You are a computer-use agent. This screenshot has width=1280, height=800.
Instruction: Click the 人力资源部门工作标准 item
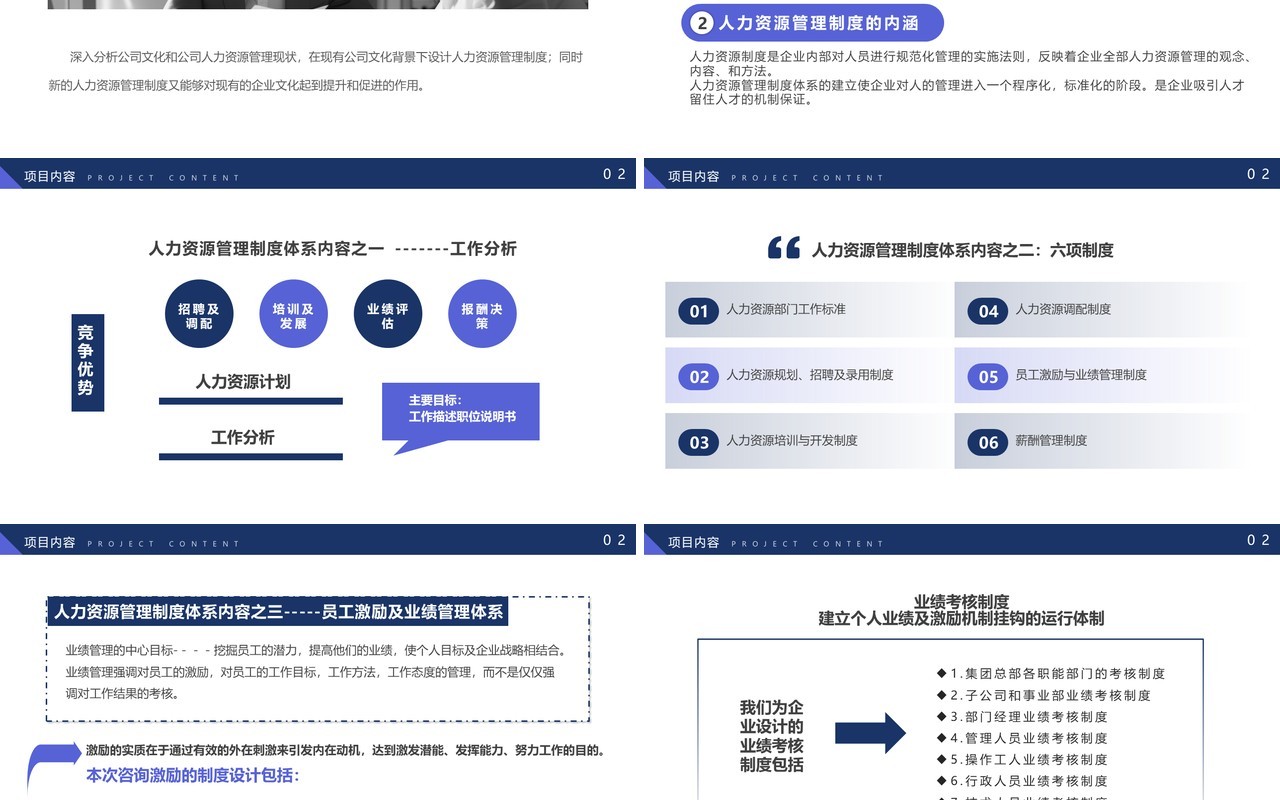click(x=786, y=310)
